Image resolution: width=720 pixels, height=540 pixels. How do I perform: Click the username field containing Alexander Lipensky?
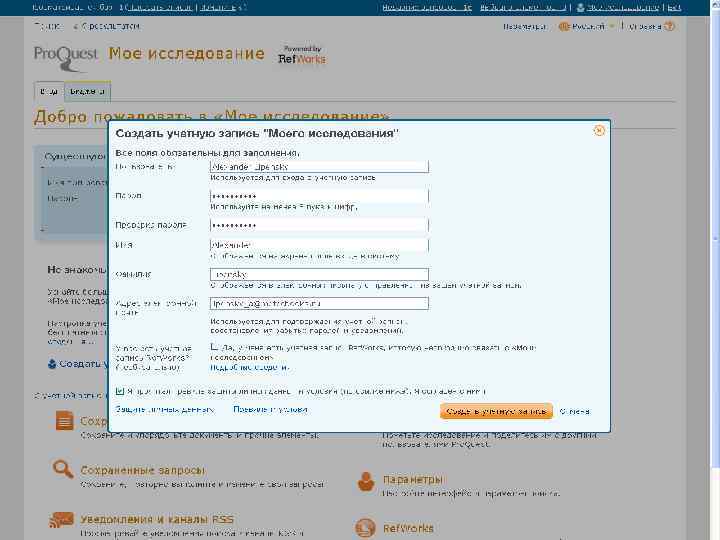(319, 167)
